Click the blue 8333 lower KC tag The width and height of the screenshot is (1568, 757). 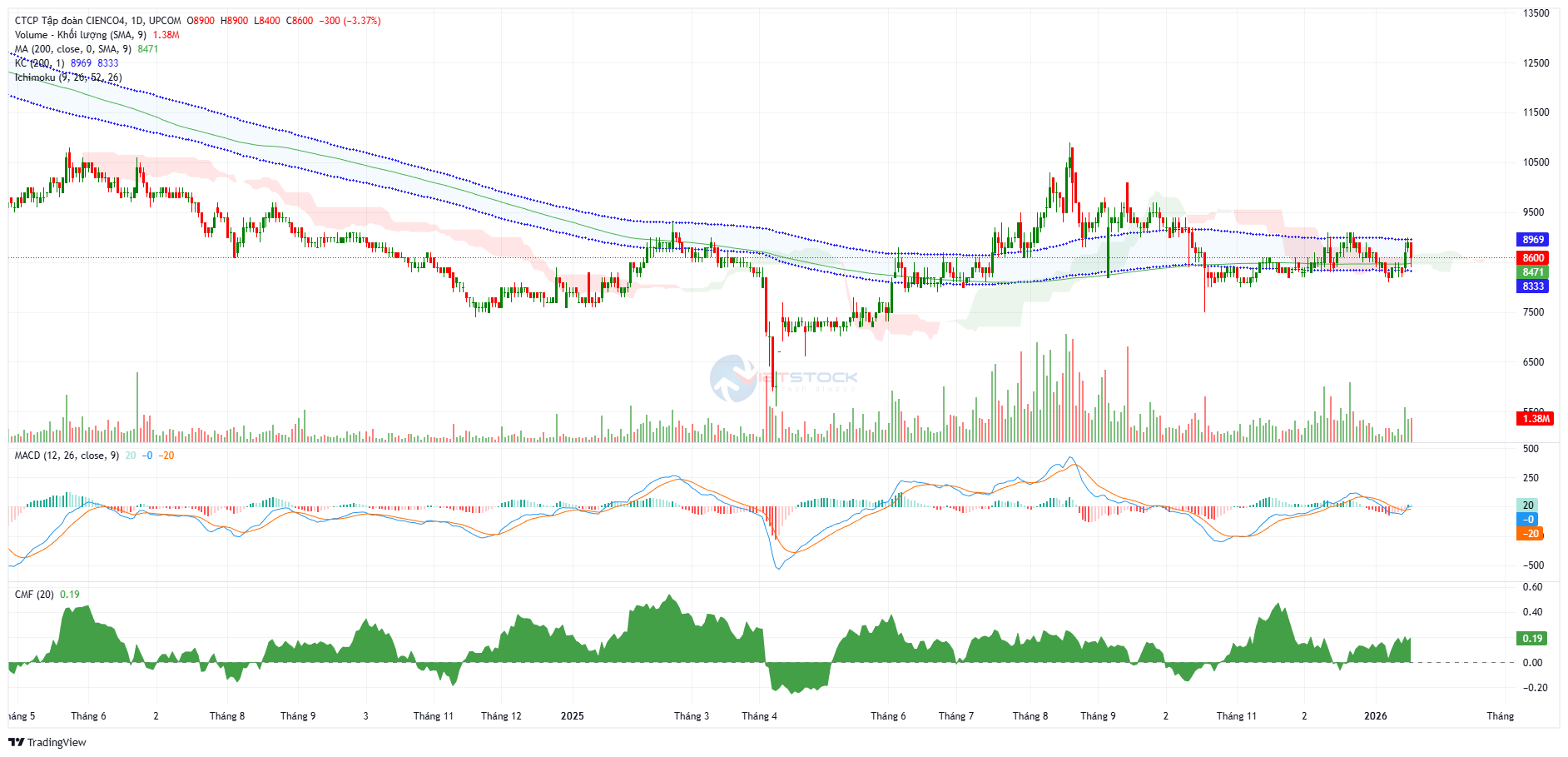tap(1533, 286)
